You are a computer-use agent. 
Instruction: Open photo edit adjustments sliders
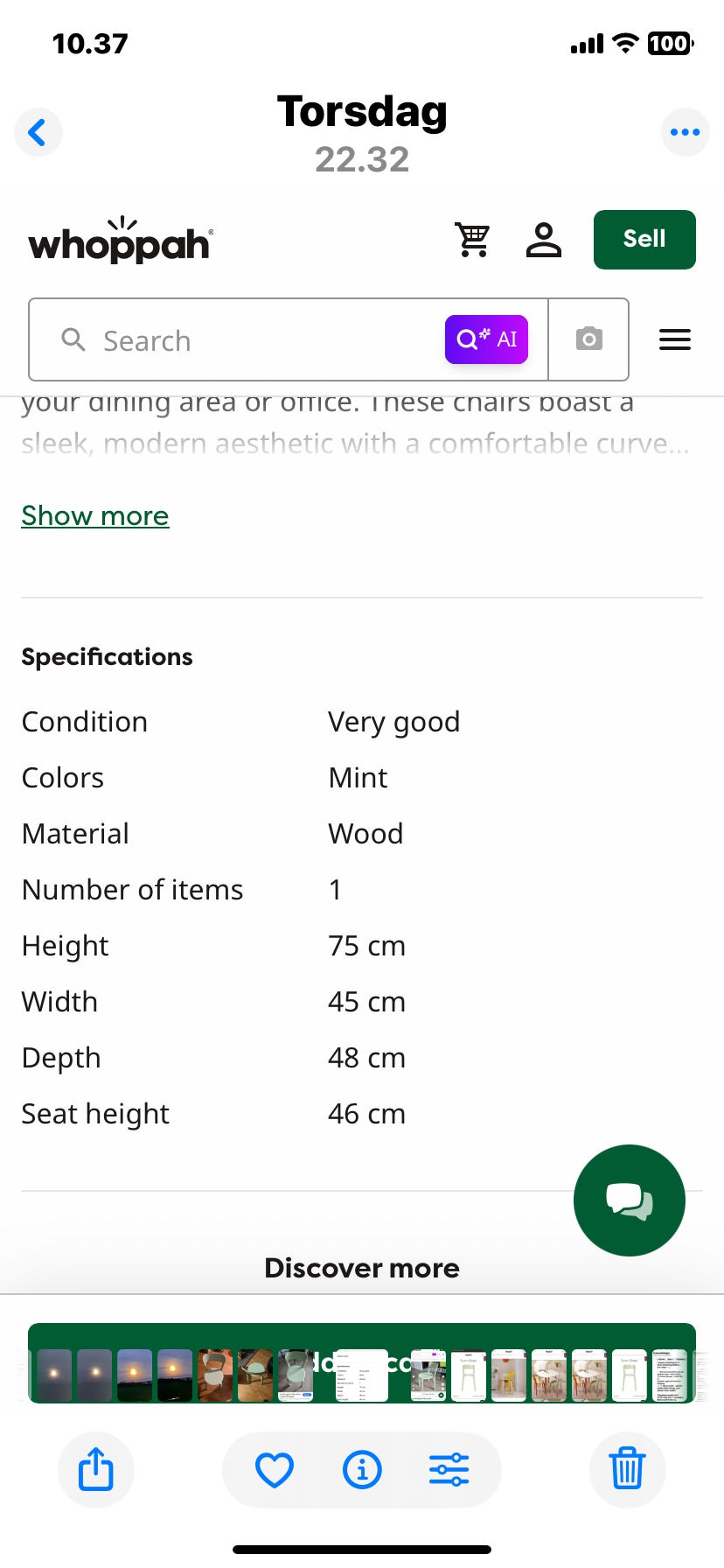(449, 1469)
